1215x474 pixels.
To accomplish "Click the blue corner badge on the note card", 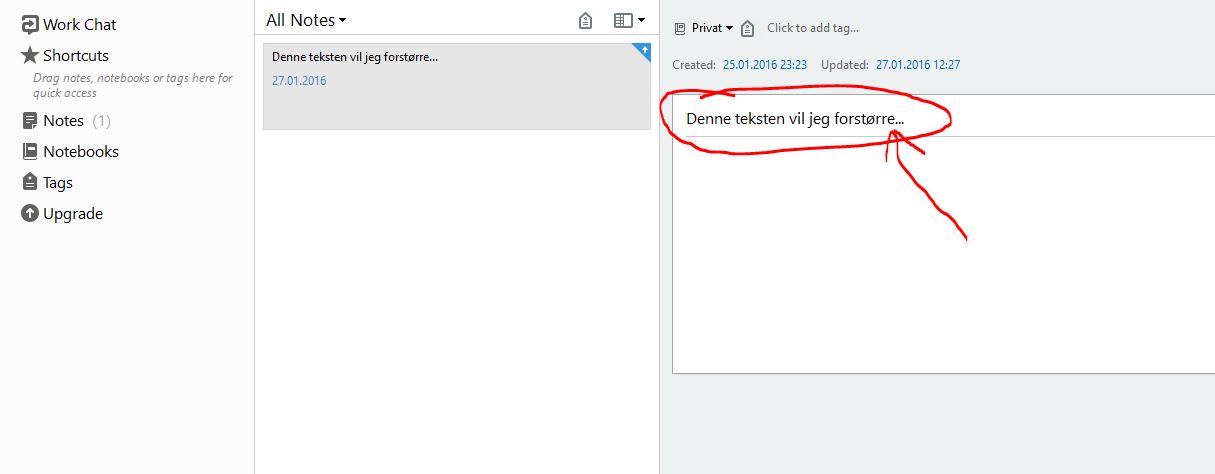I will [x=643, y=50].
